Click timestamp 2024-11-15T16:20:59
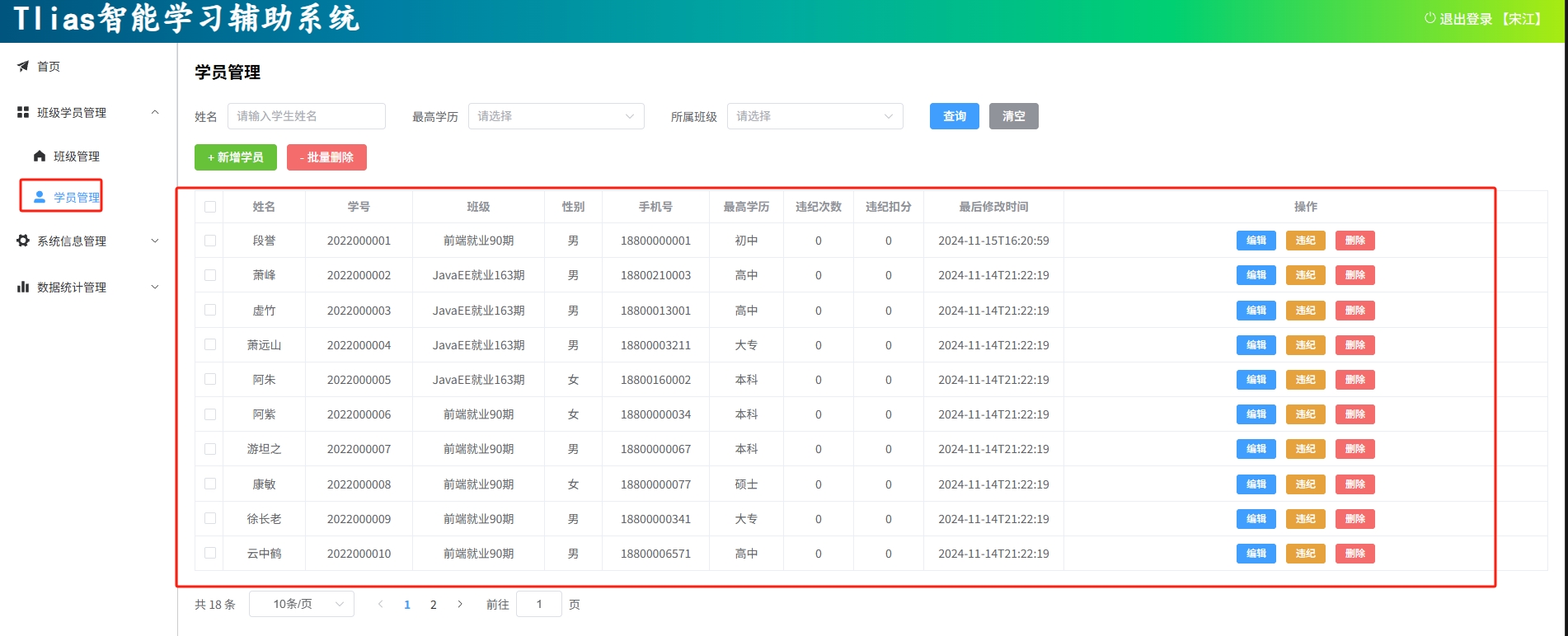The image size is (1568, 636). pos(993,241)
